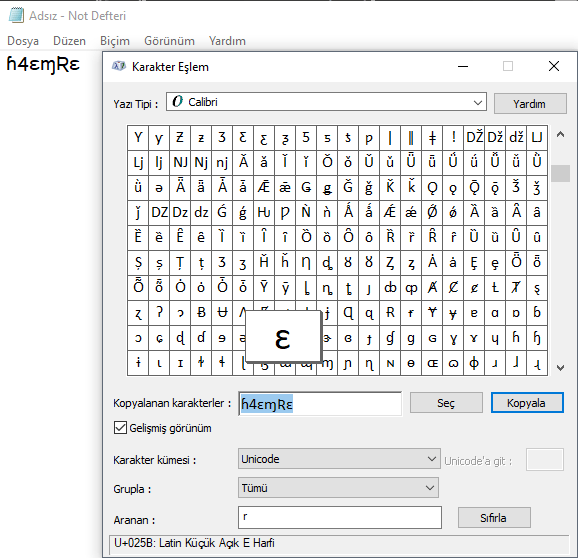This screenshot has height=558, width=578.
Task: Select the ɲ n with left hook character
Action: tap(348, 363)
